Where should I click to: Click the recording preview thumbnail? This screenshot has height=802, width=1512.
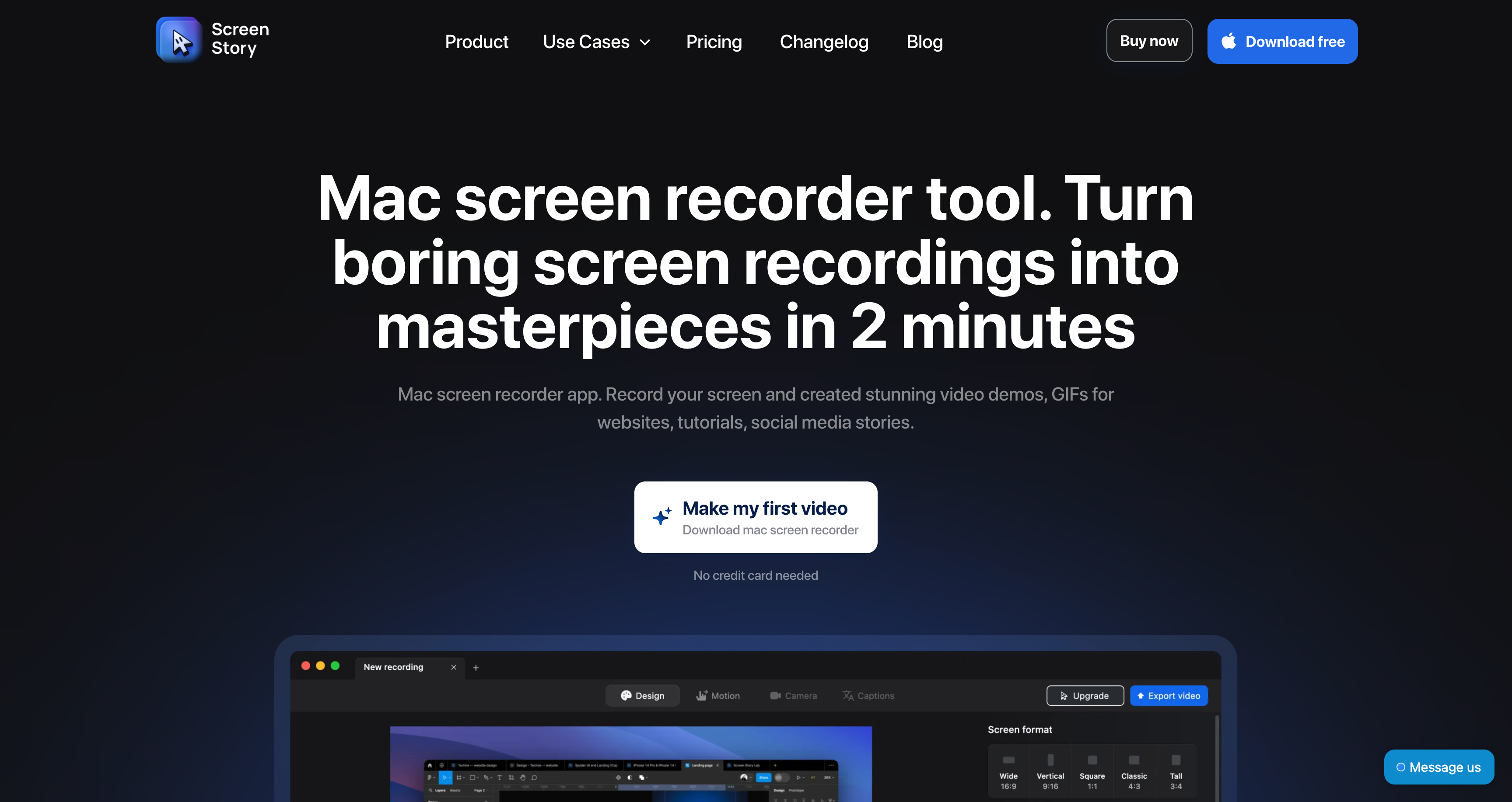tap(630, 764)
